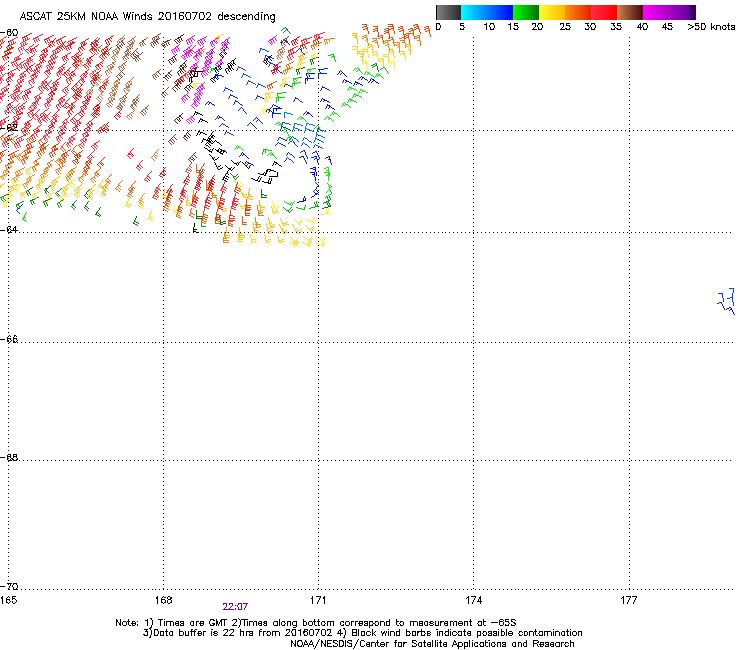This screenshot has height=650, width=740.
Task: Click the note 'Black wind barbs indicate possible contamination'
Action: tap(467, 633)
